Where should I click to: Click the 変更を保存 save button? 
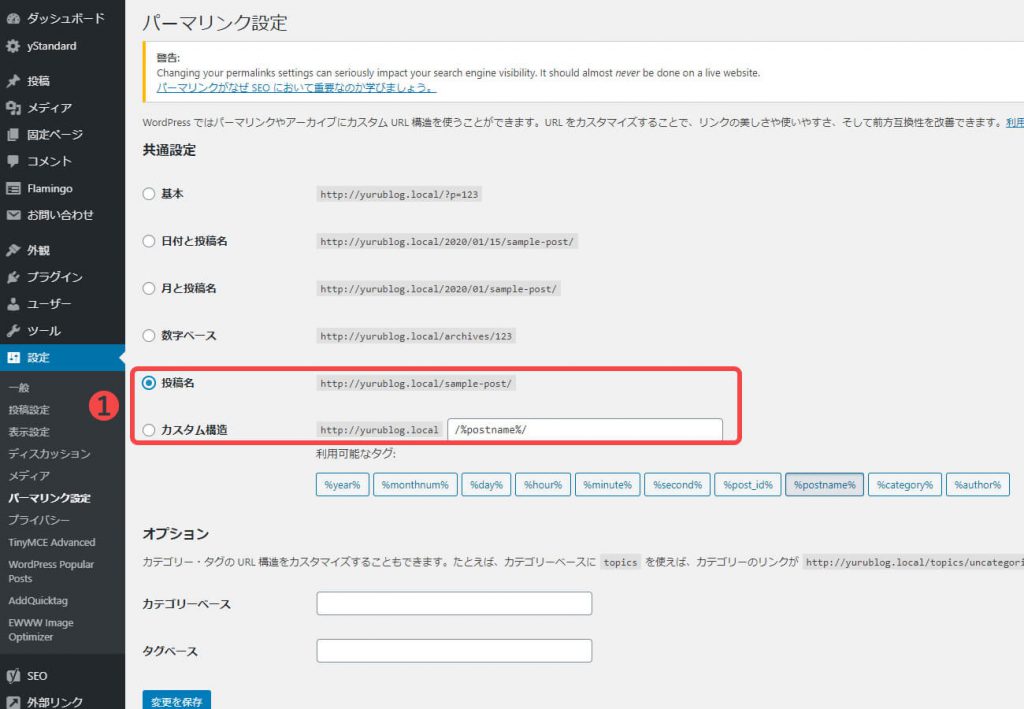tap(176, 700)
